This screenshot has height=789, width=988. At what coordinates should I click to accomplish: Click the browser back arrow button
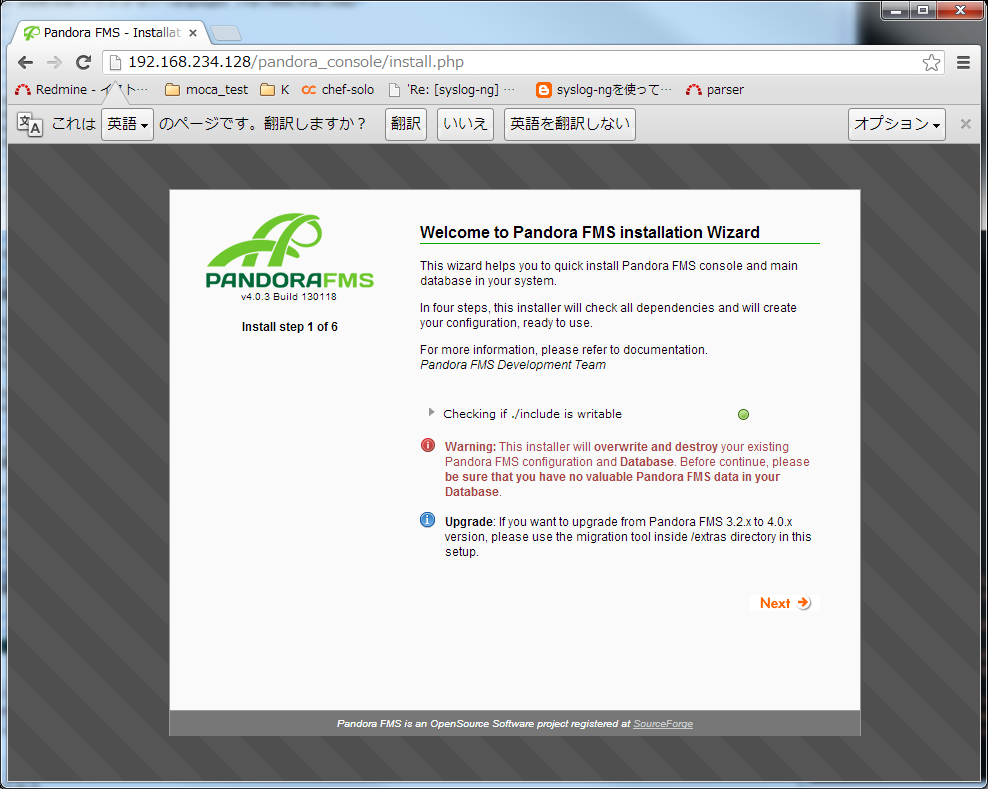click(25, 62)
